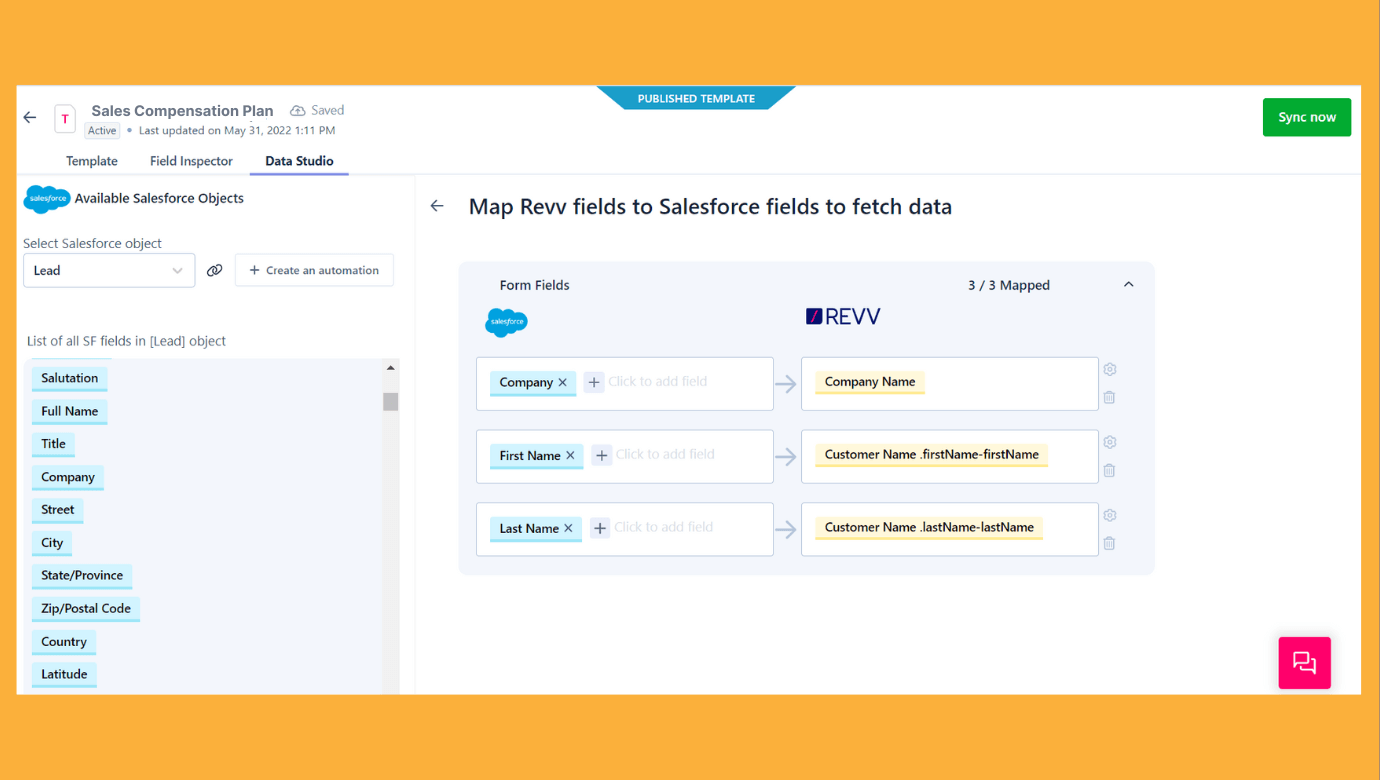Click 'Click to add field' in Company row
Screen dimensions: 1380x780
(x=658, y=381)
